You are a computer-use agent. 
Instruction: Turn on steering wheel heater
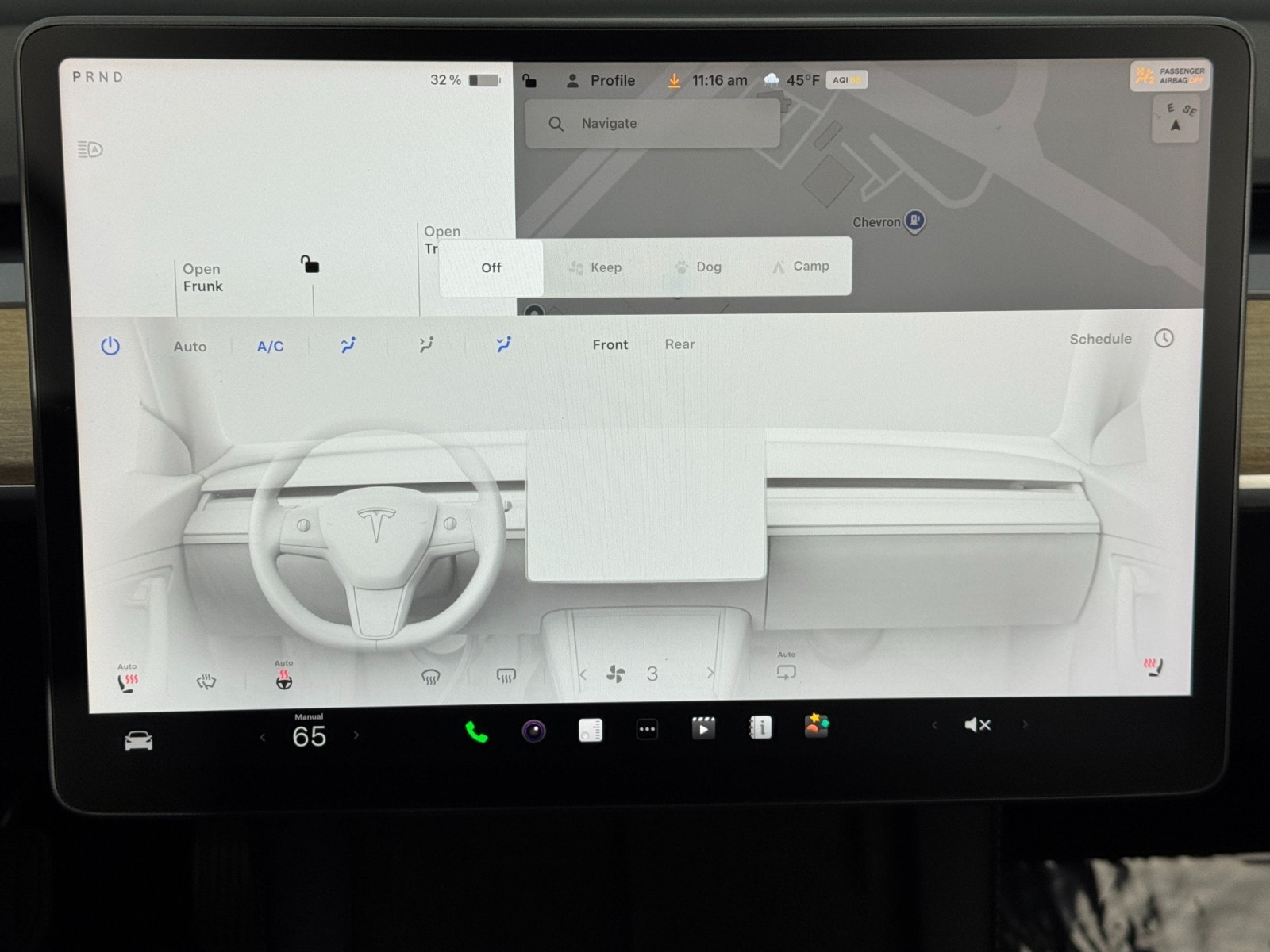pos(283,681)
